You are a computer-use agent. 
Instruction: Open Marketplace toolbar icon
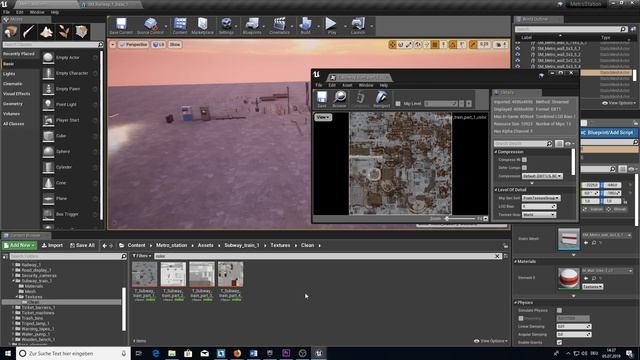(x=202, y=26)
